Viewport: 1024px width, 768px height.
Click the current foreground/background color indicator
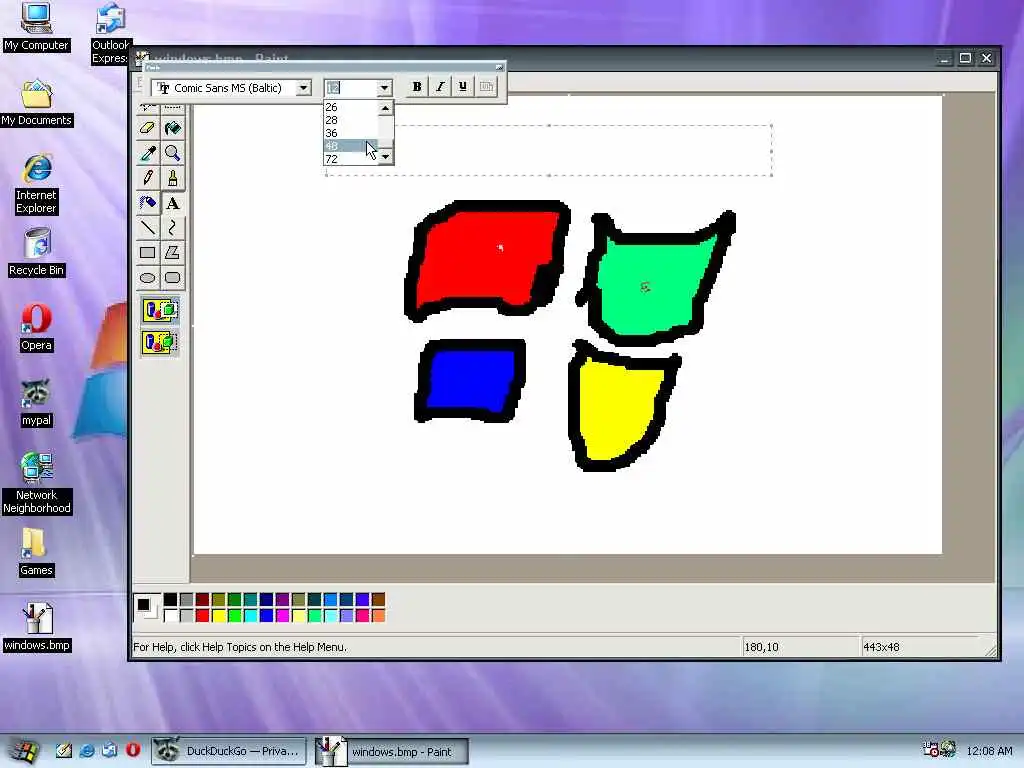coord(146,607)
